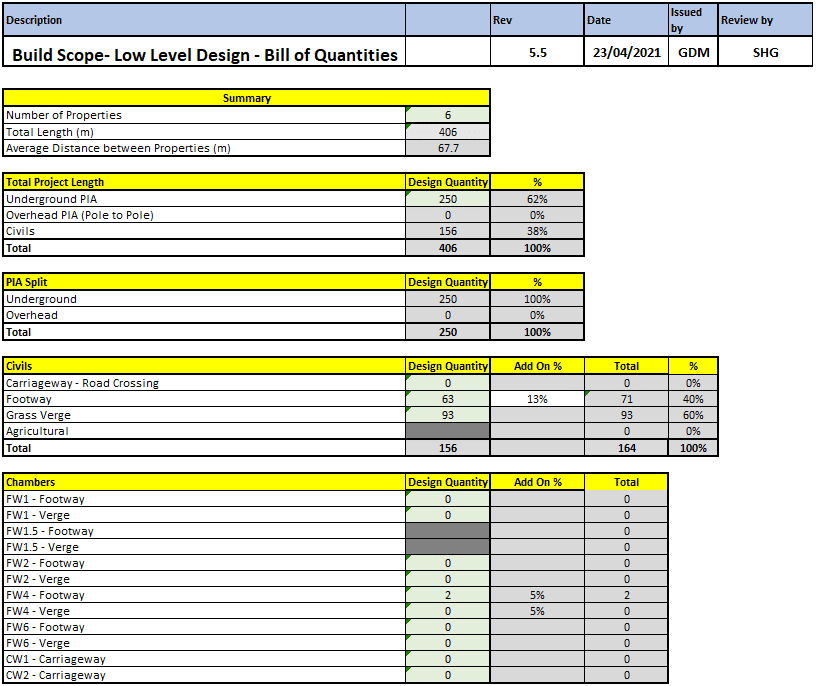This screenshot has height=686, width=816.
Task: Select the Description header cell
Action: pos(204,20)
